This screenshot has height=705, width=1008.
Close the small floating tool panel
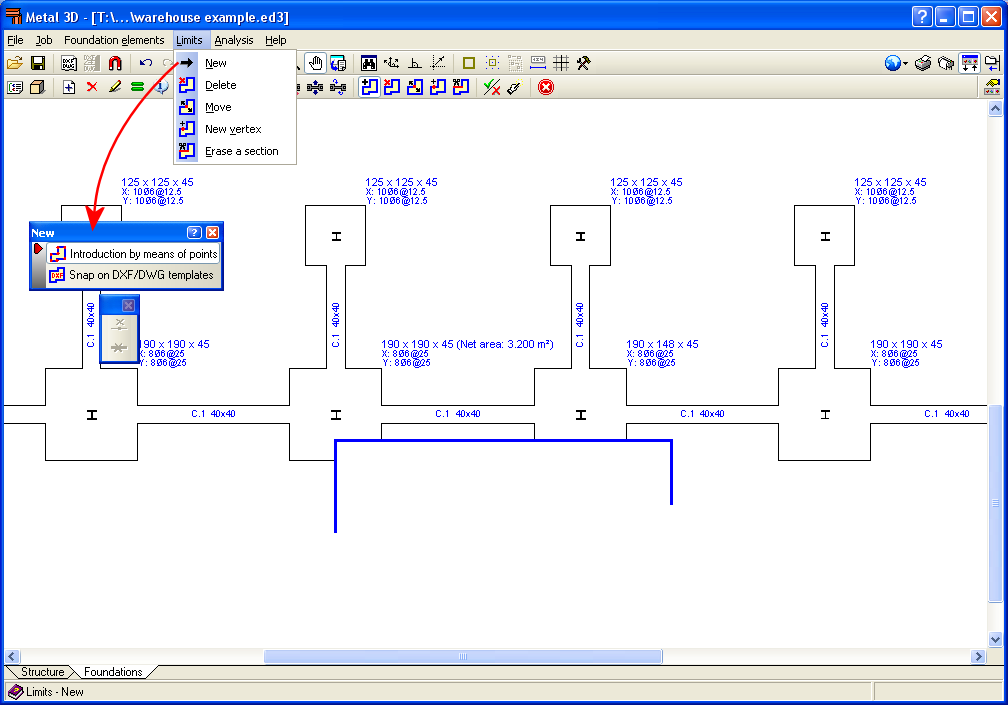[x=128, y=305]
